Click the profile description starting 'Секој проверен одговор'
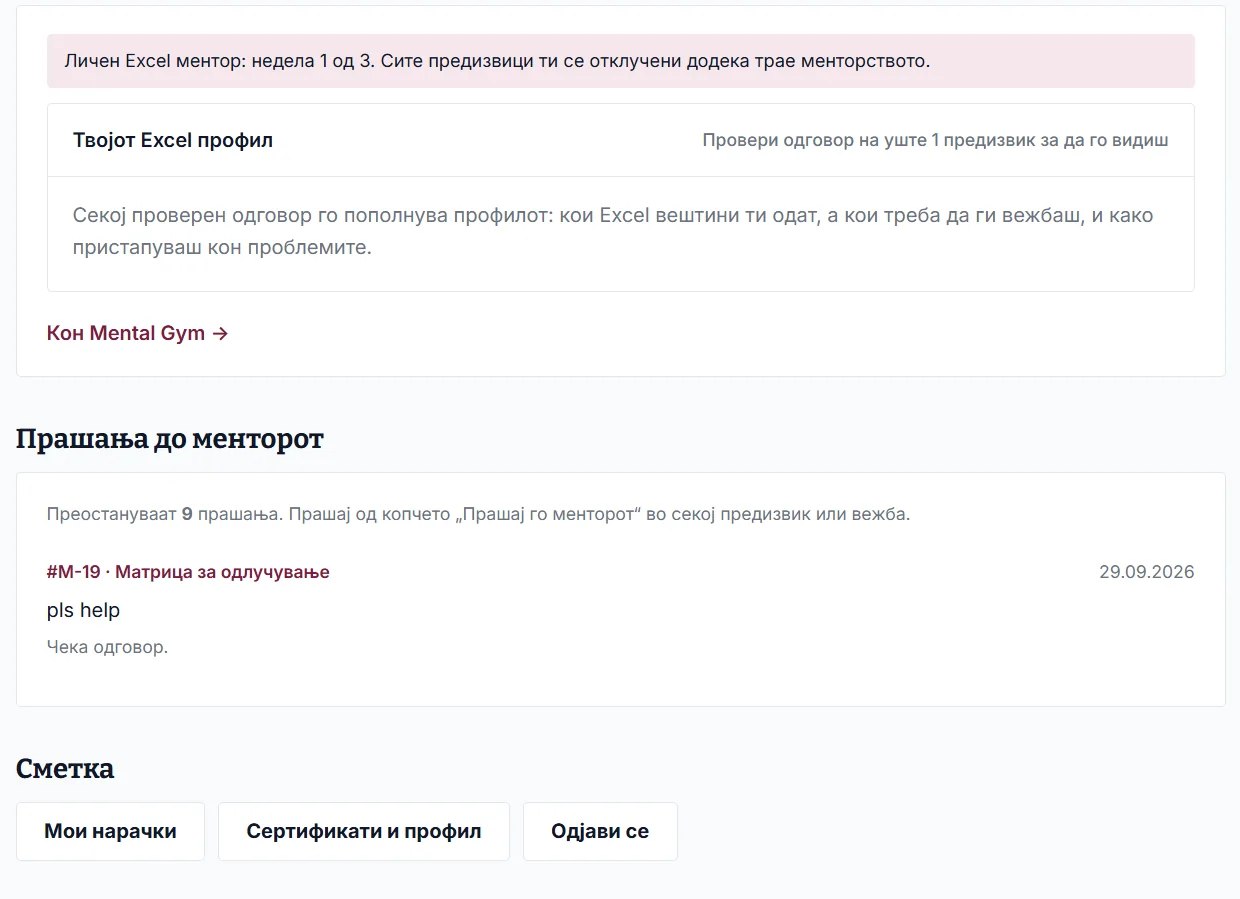This screenshot has width=1240, height=899. tap(613, 231)
